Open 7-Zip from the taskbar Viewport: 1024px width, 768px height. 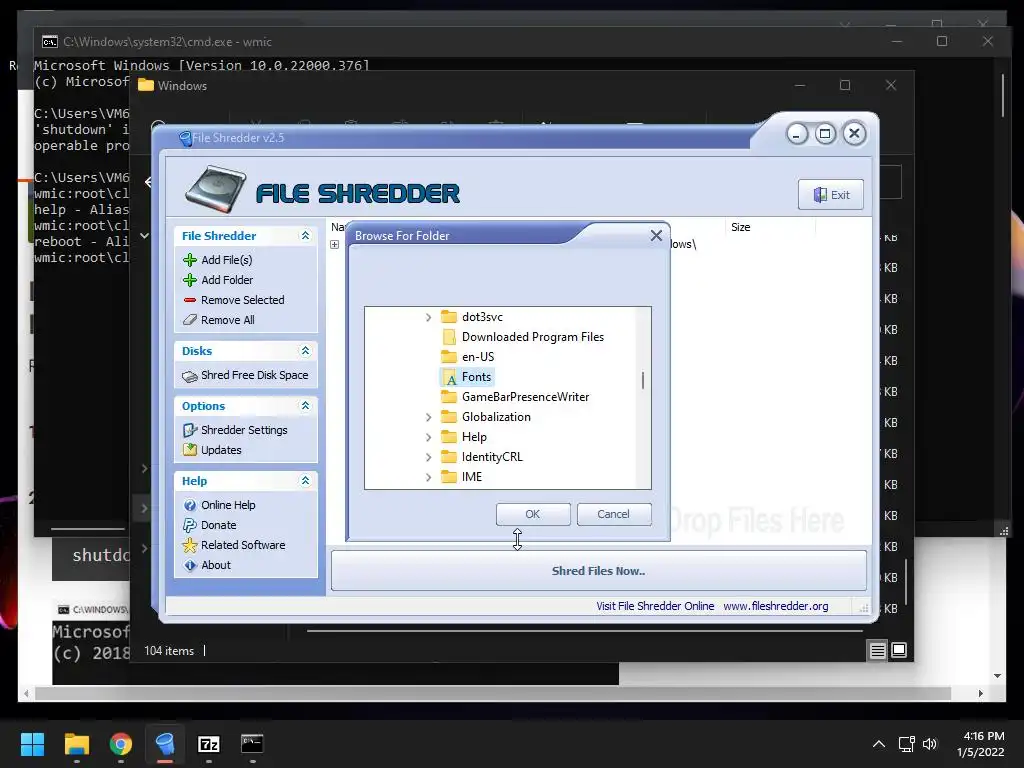click(x=208, y=744)
